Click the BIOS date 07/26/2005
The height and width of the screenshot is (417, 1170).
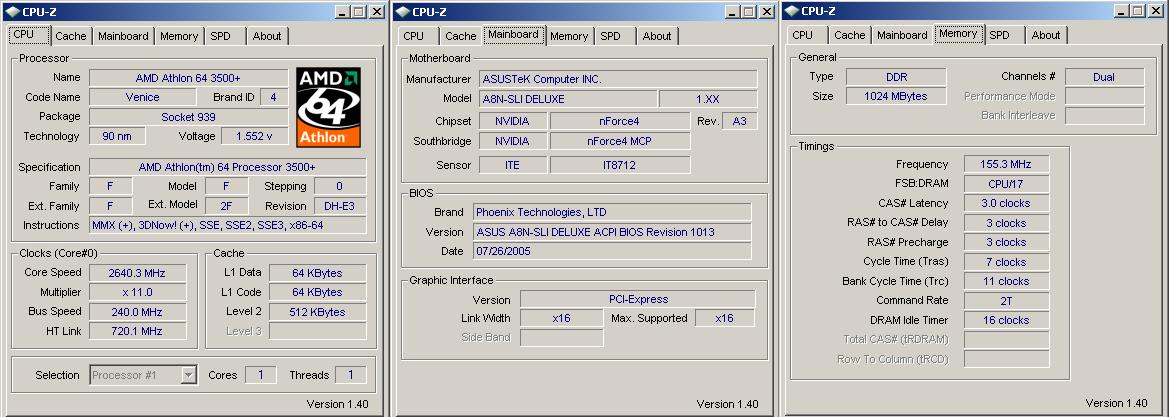coord(612,251)
